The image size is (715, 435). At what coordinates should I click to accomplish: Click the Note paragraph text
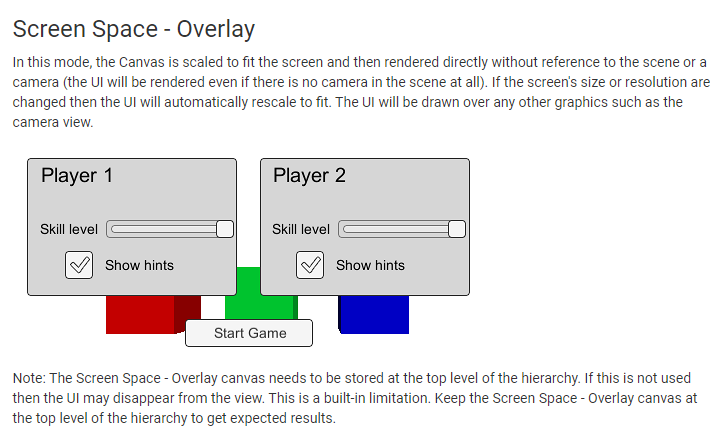(x=355, y=398)
